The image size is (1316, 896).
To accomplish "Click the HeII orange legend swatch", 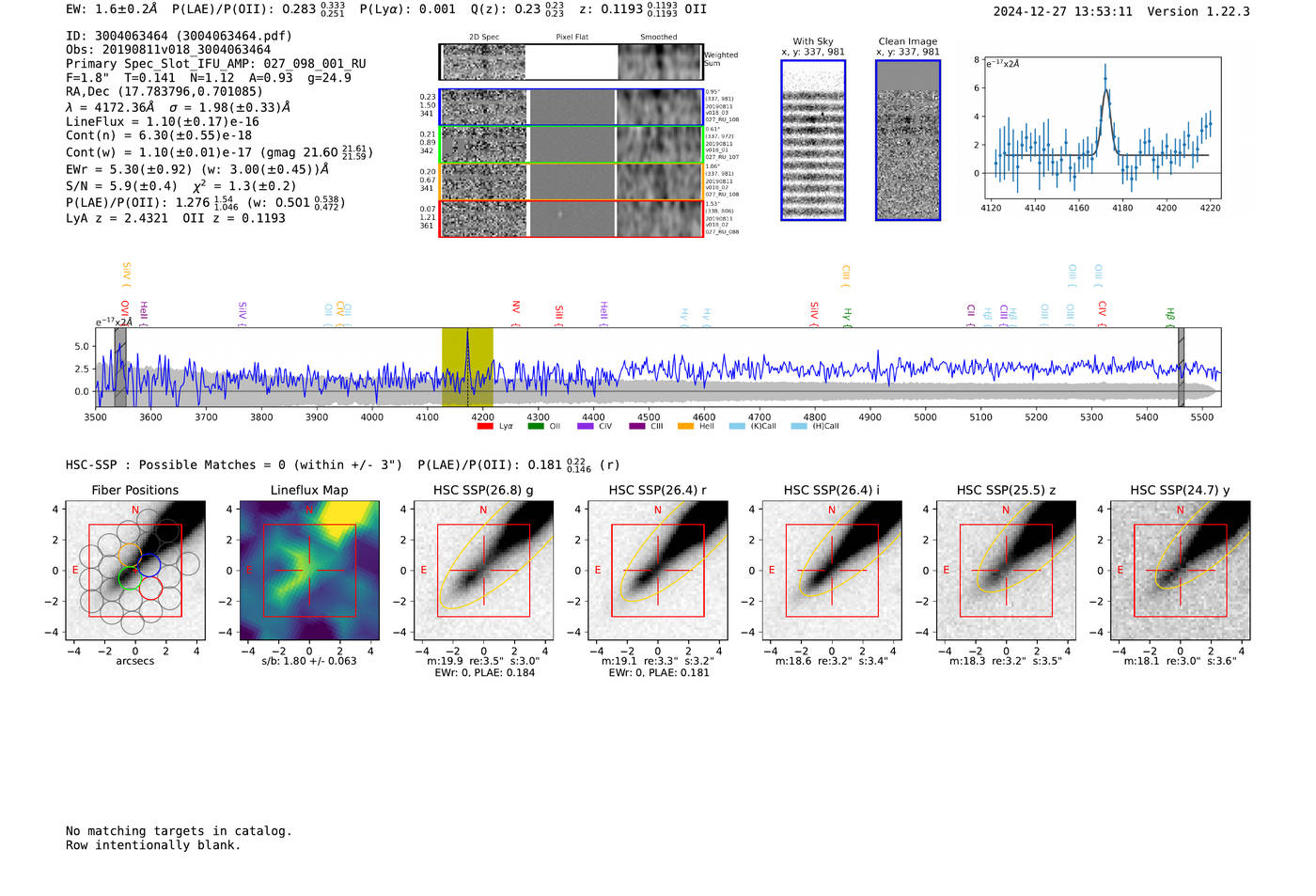I will pyautogui.click(x=685, y=426).
